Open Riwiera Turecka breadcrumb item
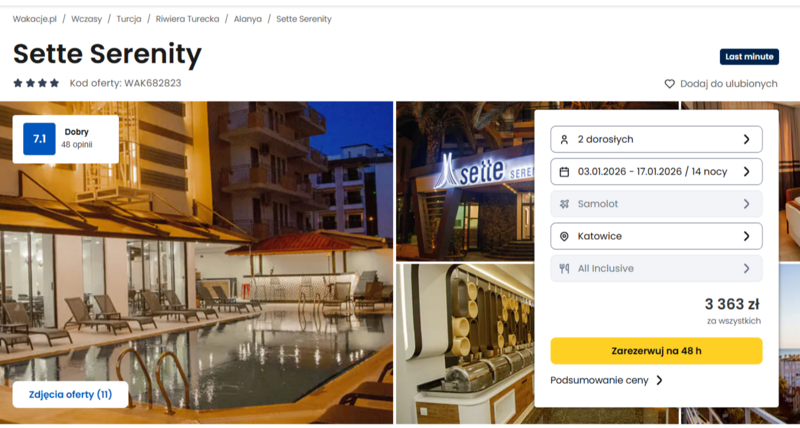 tap(187, 19)
